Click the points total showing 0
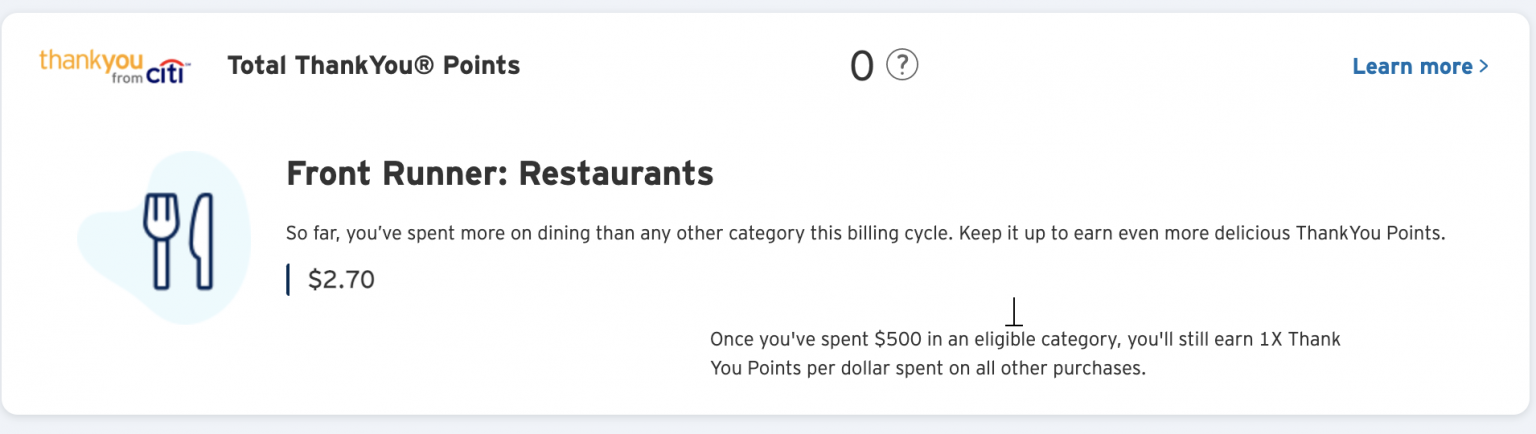The width and height of the screenshot is (1536, 434). tap(861, 67)
